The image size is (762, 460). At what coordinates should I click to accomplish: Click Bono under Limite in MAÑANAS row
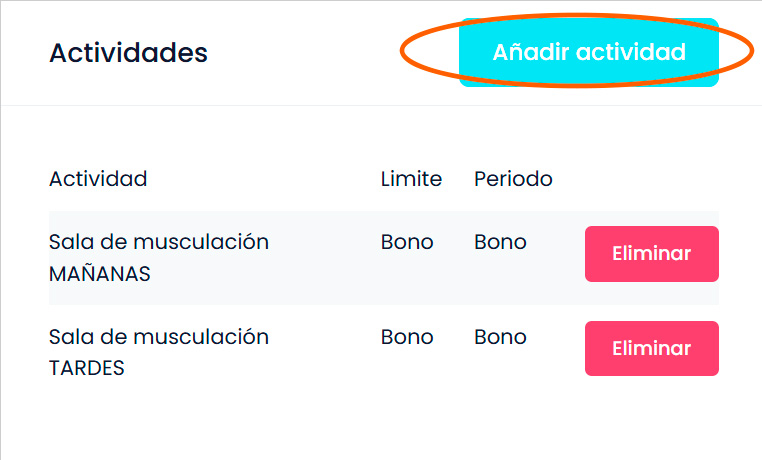407,242
